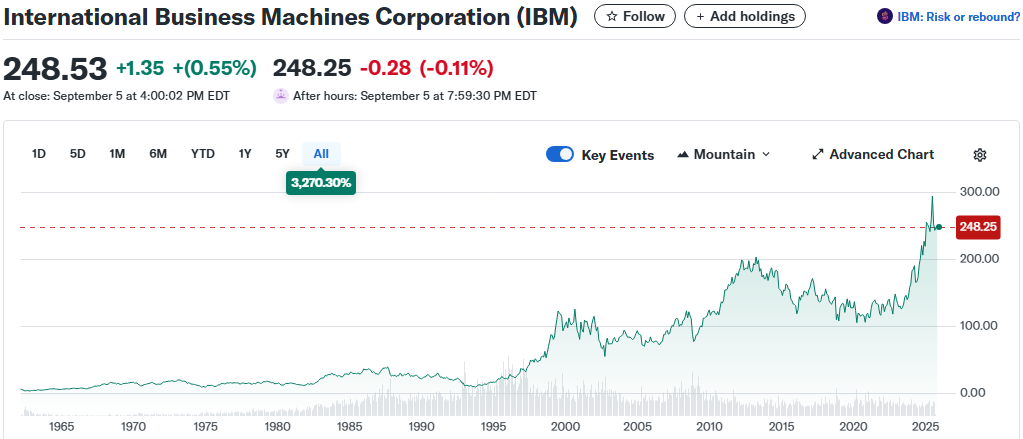Click the Key Events label
The height and width of the screenshot is (439, 1023).
pyautogui.click(x=618, y=155)
